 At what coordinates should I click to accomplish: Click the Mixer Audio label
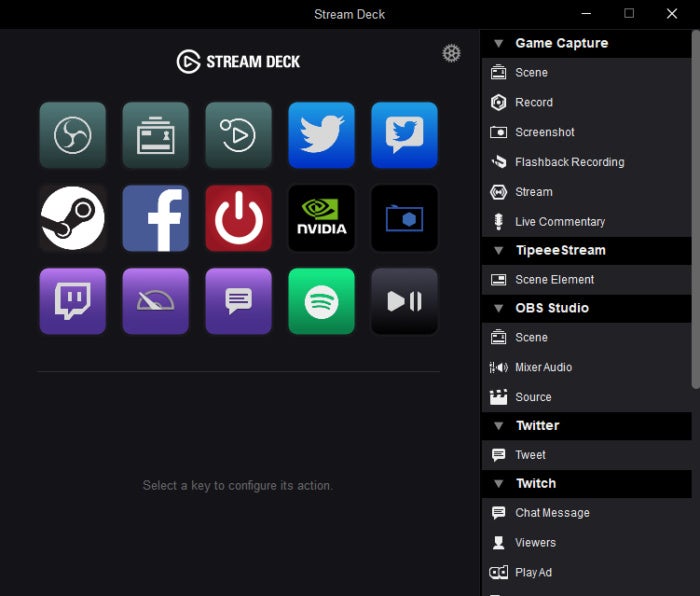pos(543,367)
